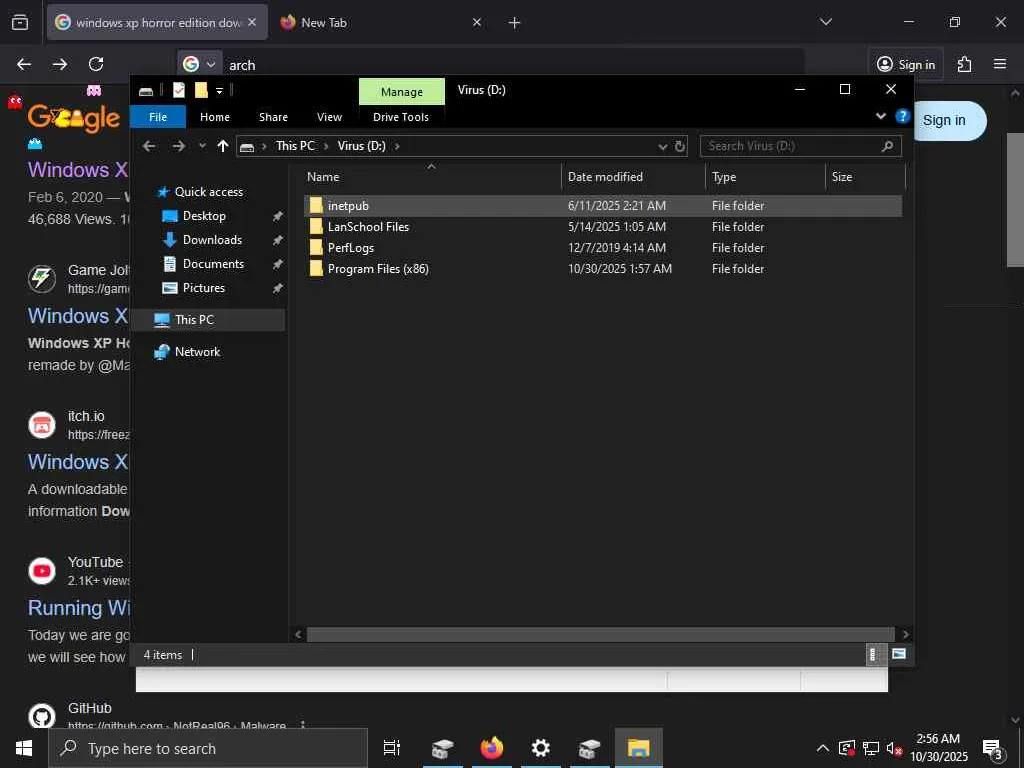Viewport: 1024px width, 768px height.
Task: Open Documents in the navigation pane
Action: (x=213, y=264)
